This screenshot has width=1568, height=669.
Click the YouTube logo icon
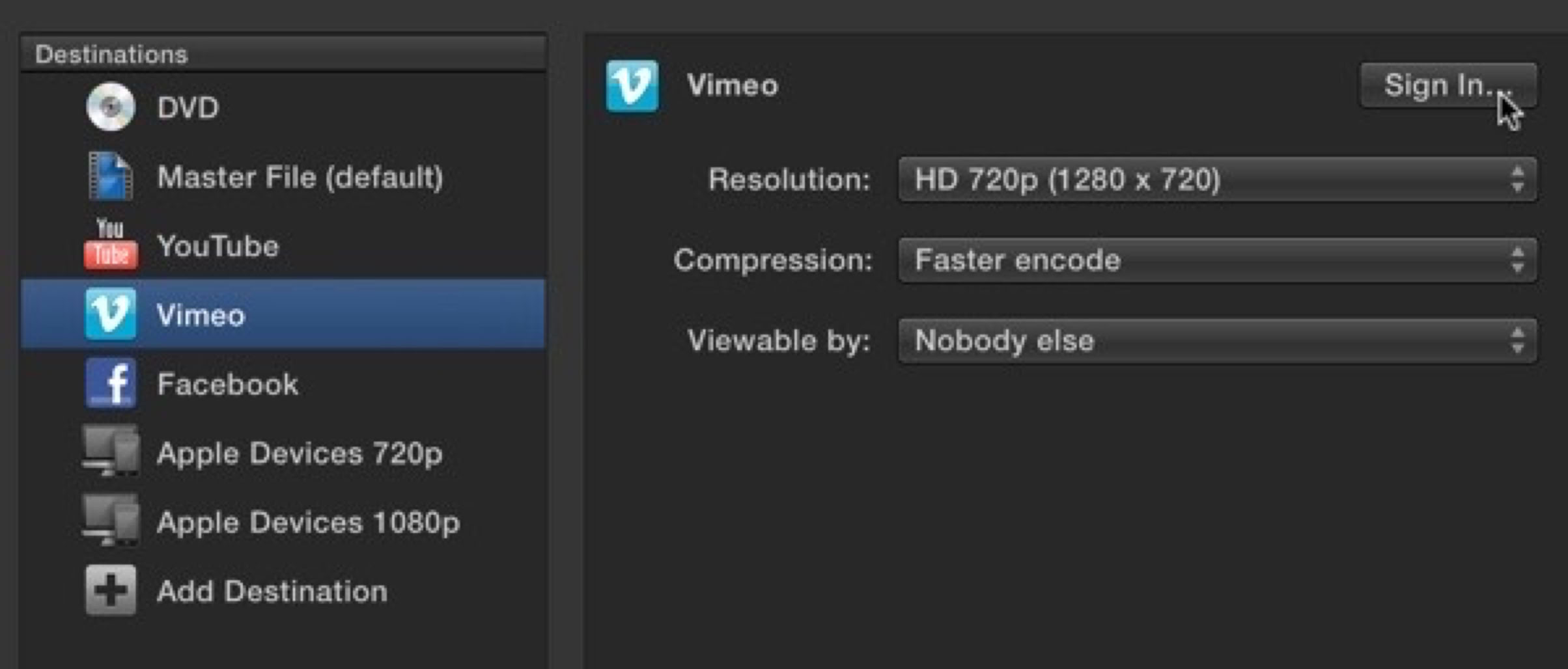[111, 245]
